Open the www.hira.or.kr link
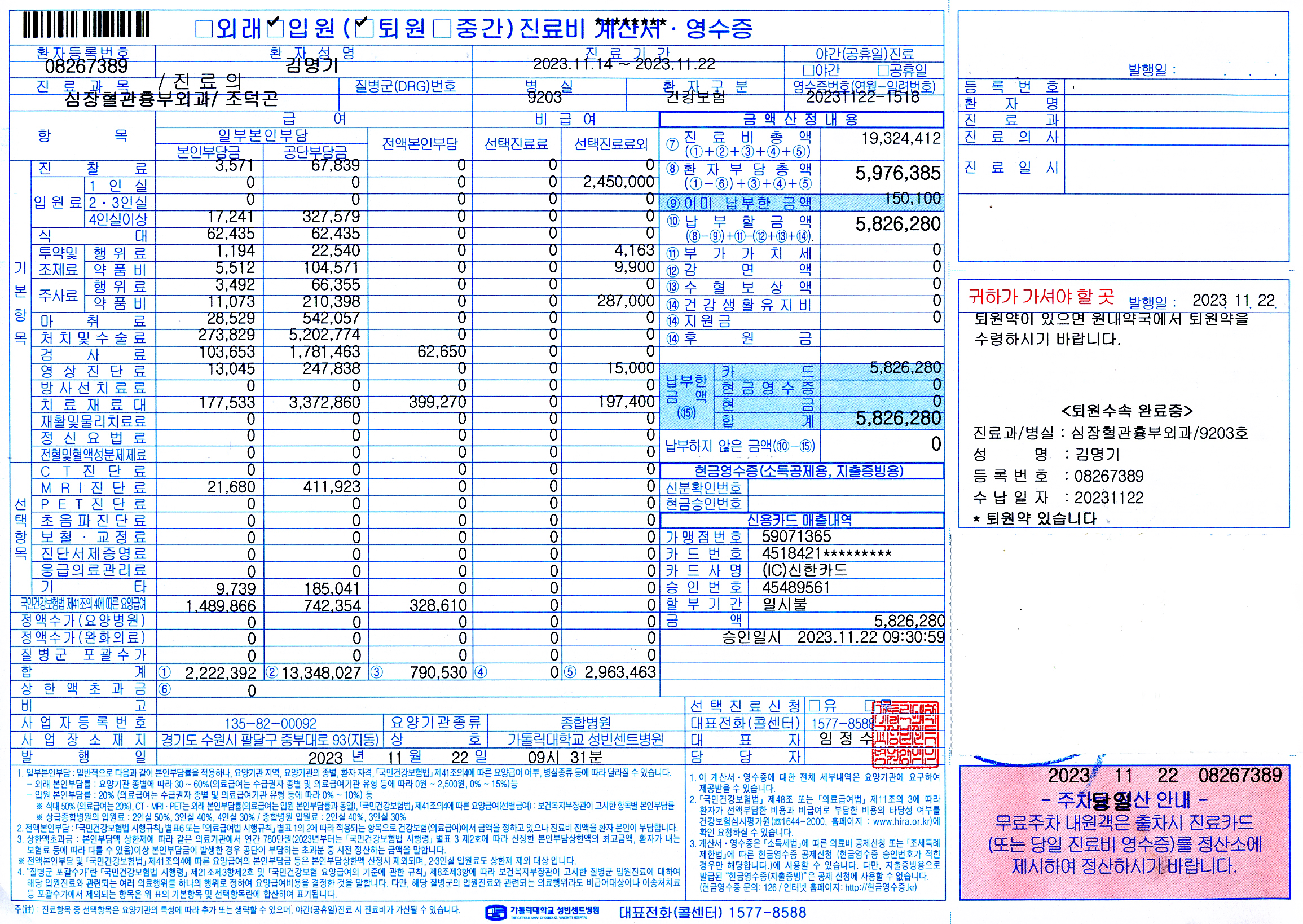 tap(901, 821)
